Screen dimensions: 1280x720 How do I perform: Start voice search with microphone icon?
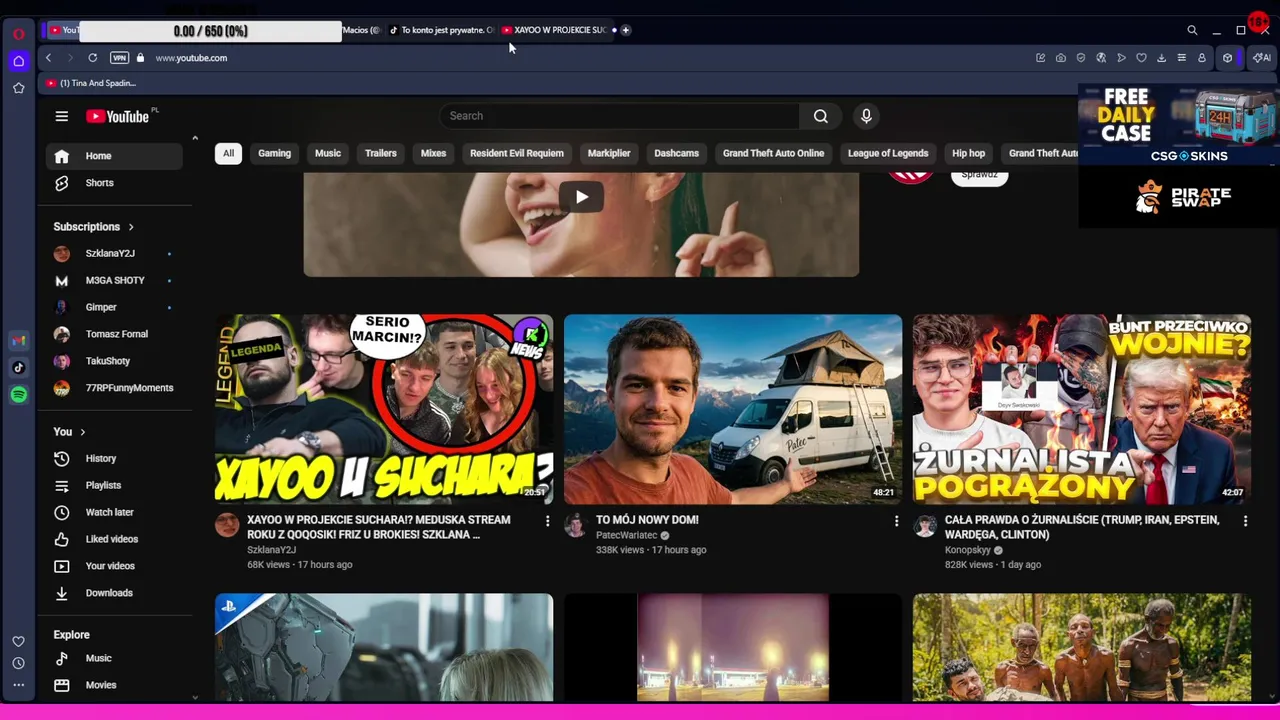tap(866, 116)
